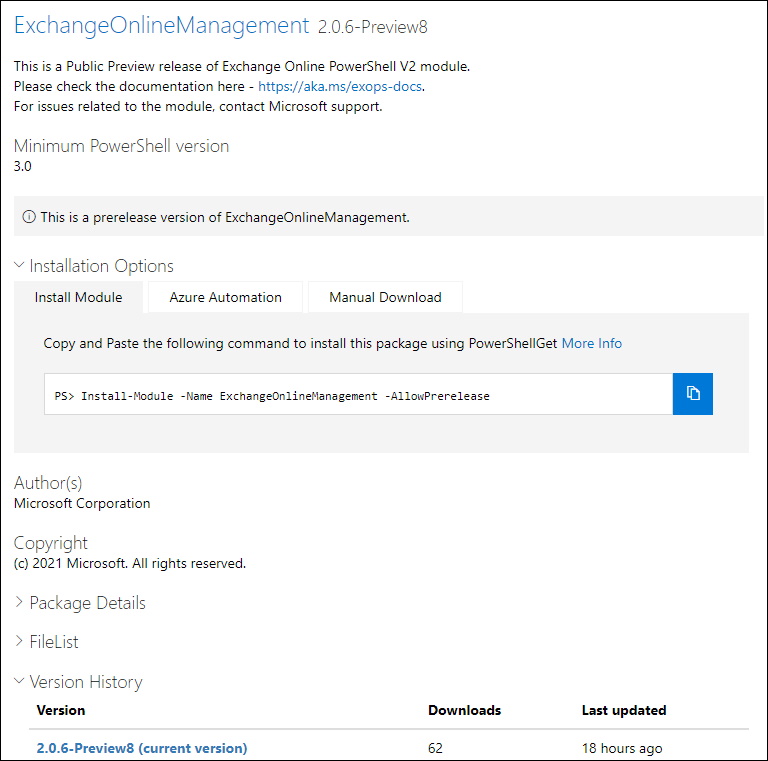Click the Minimum PowerShell version value 3.0
768x761 pixels.
click(x=23, y=166)
